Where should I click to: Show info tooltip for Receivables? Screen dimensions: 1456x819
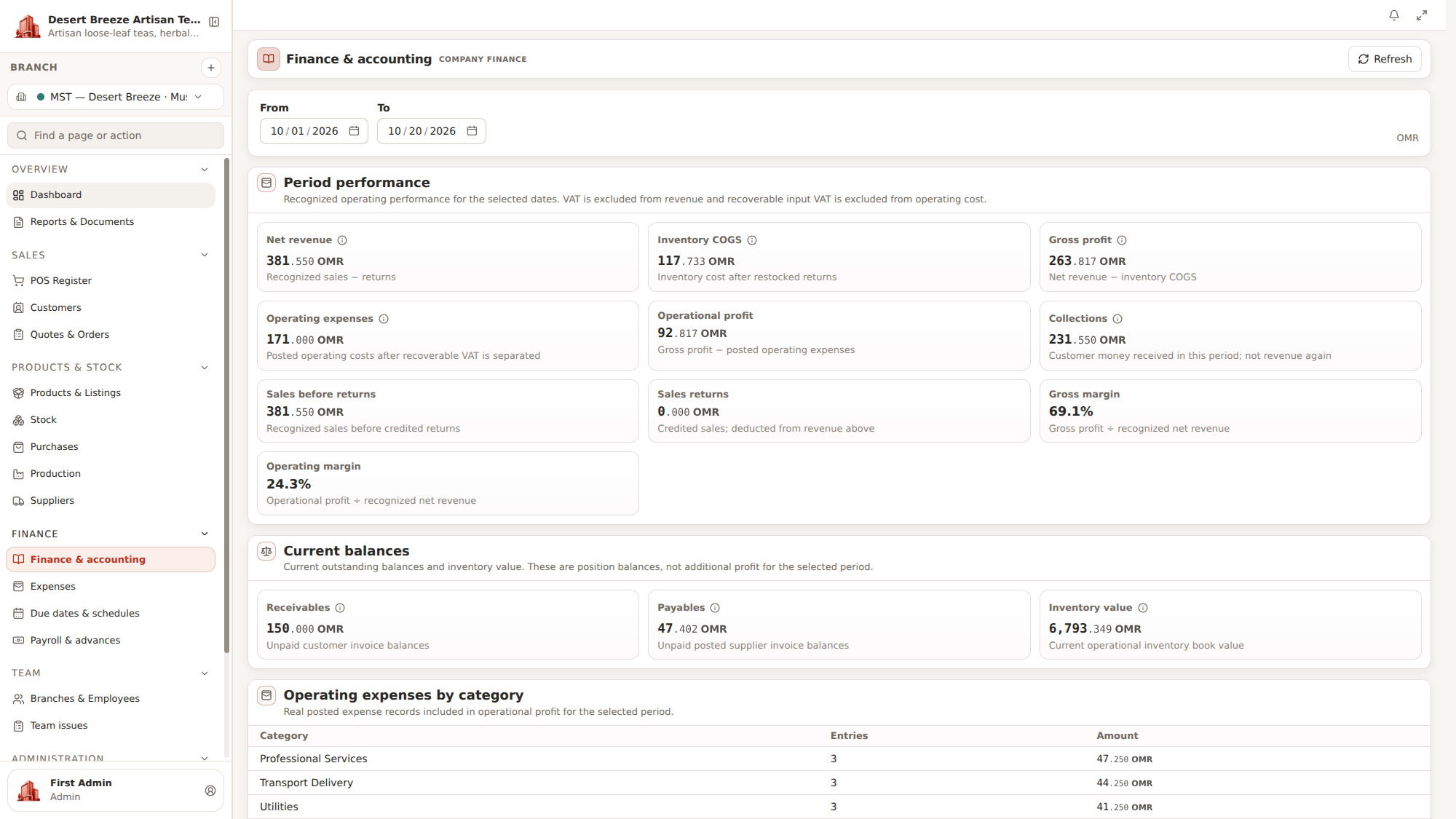[x=340, y=608]
